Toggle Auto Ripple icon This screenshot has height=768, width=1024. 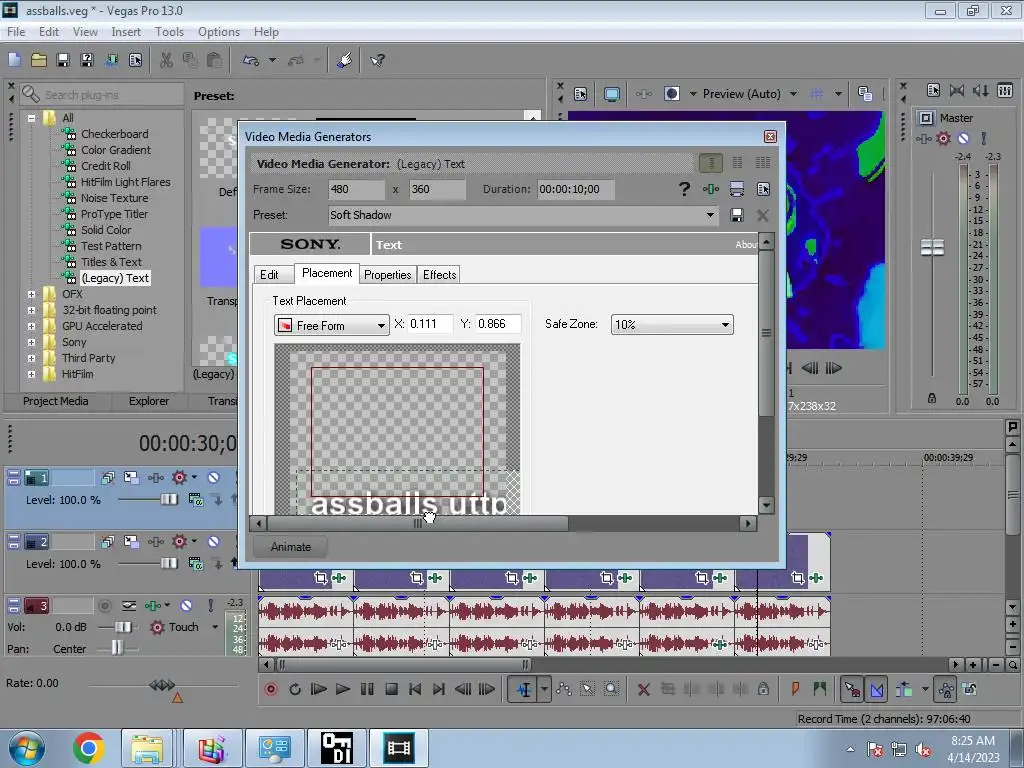(x=904, y=690)
